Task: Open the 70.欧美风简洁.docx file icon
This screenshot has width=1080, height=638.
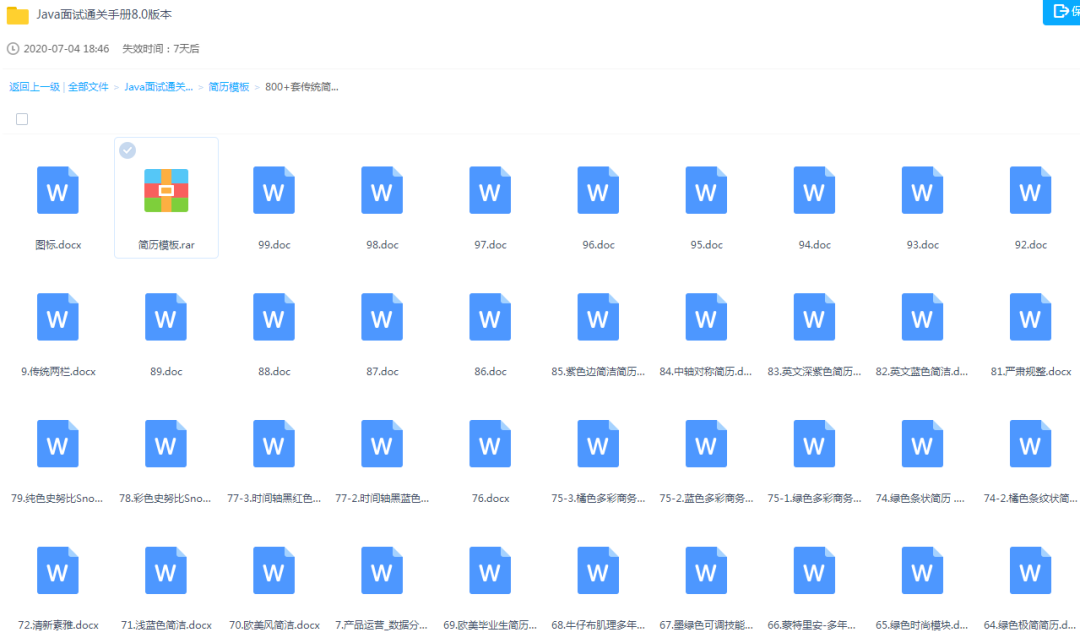Action: (274, 570)
